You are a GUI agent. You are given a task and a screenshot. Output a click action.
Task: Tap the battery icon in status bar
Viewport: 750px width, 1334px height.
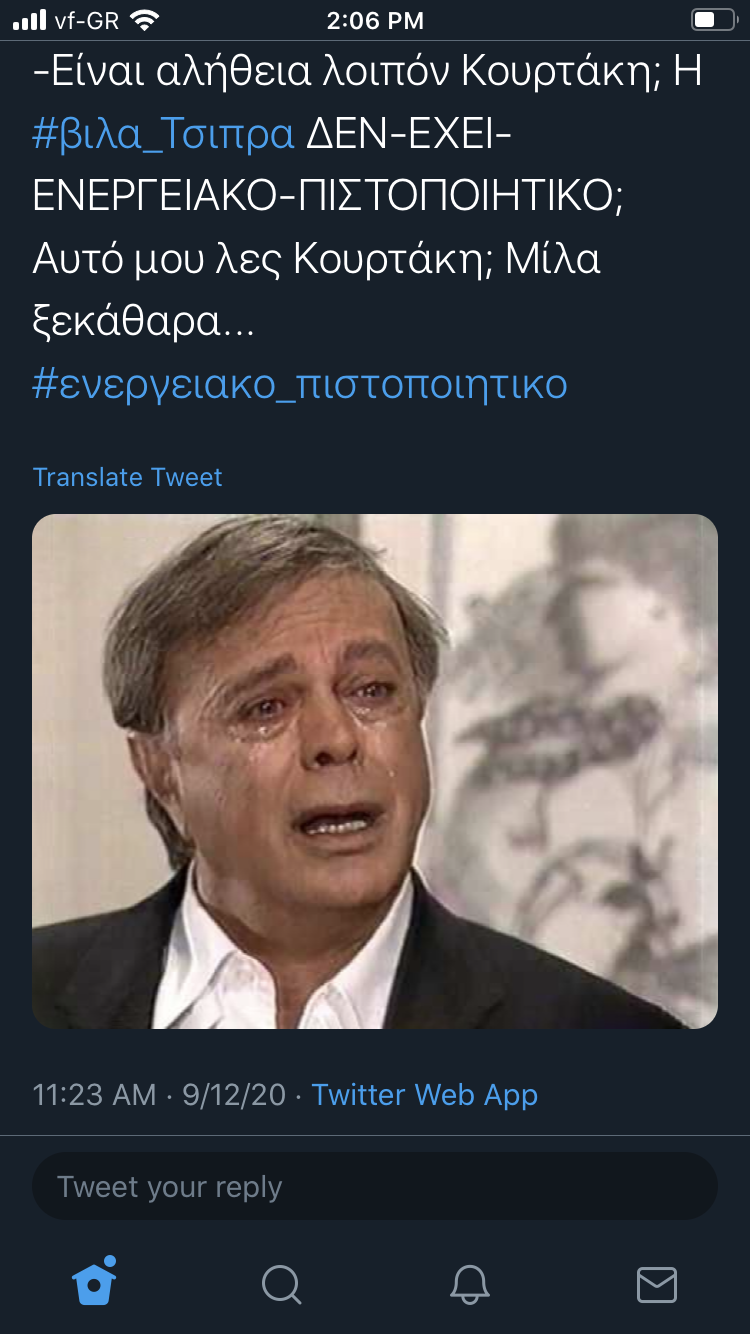[x=713, y=20]
